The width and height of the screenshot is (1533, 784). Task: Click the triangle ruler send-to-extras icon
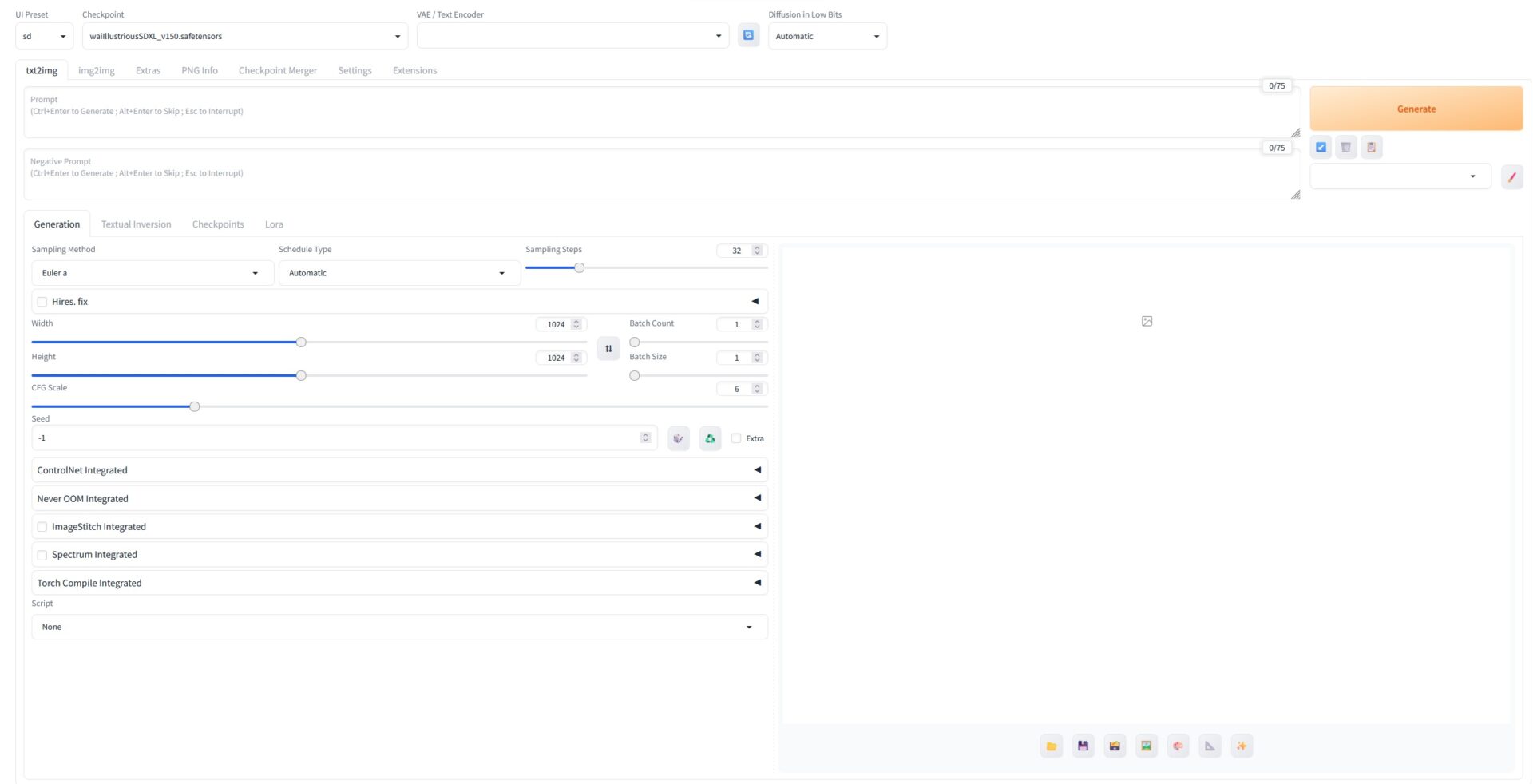tap(1210, 746)
